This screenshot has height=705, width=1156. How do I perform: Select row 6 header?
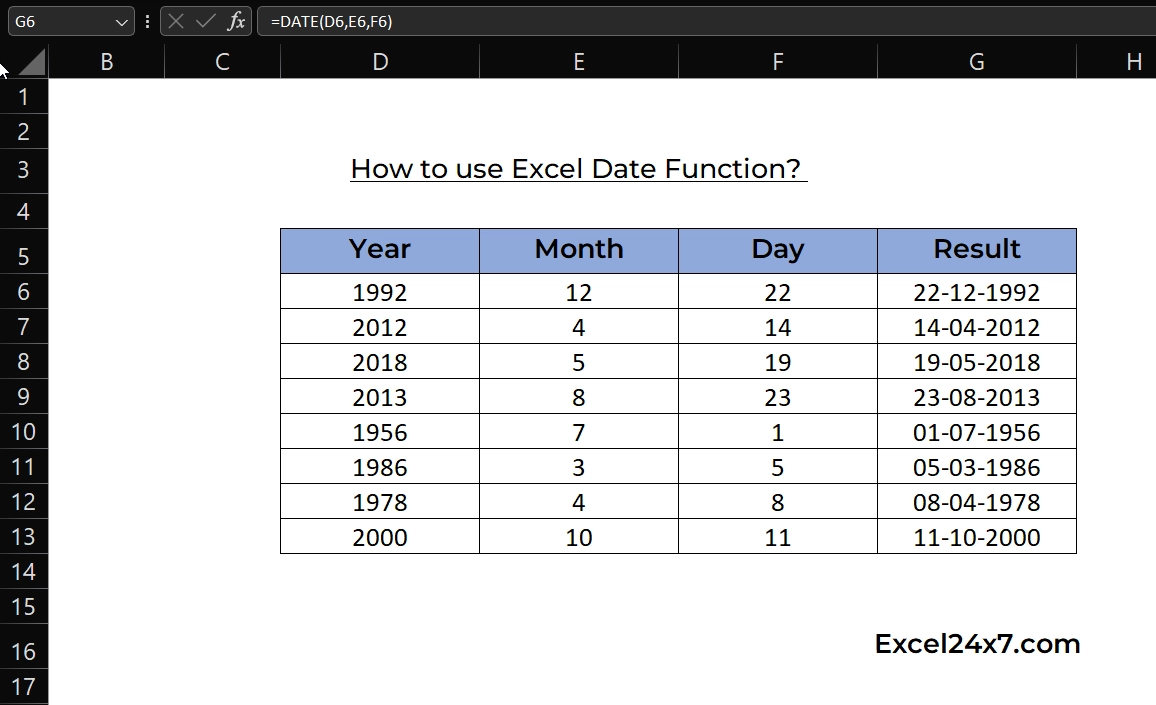24,291
